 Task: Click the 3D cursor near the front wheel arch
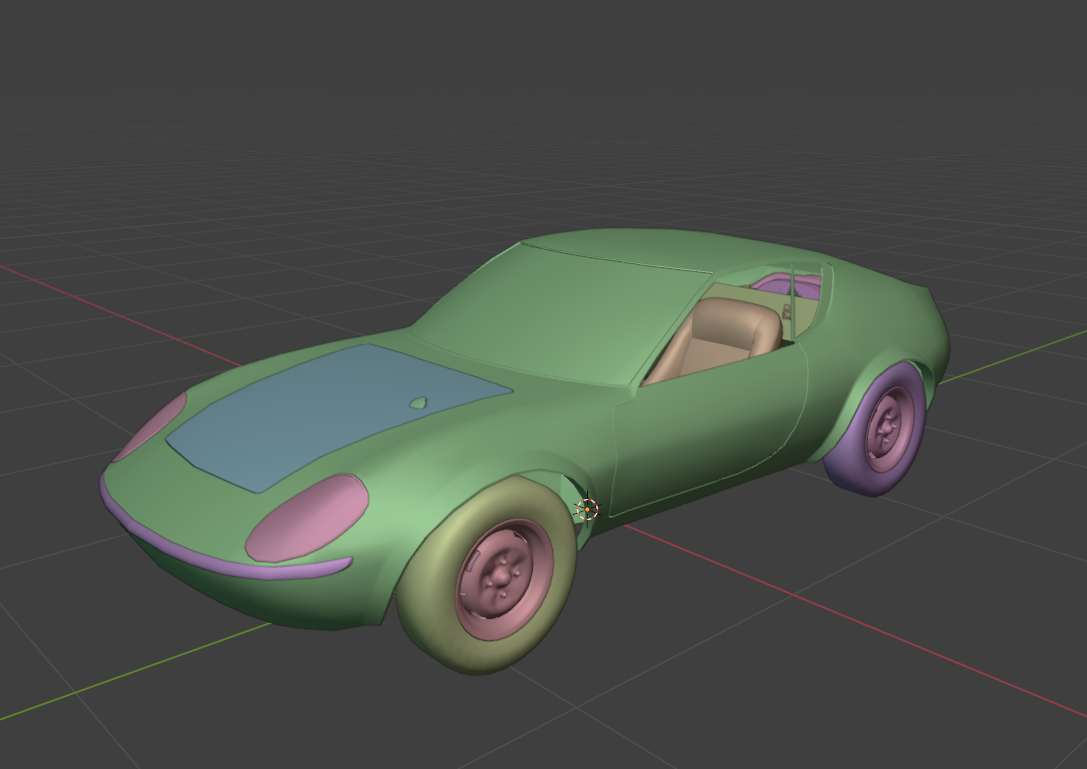coord(587,510)
